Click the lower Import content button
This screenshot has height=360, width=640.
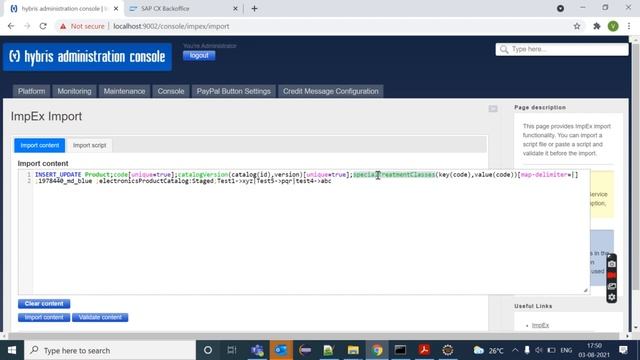[44, 317]
